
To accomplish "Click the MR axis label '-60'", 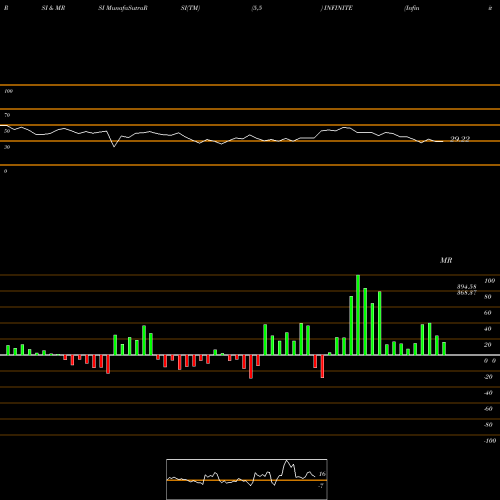I will [488, 409].
